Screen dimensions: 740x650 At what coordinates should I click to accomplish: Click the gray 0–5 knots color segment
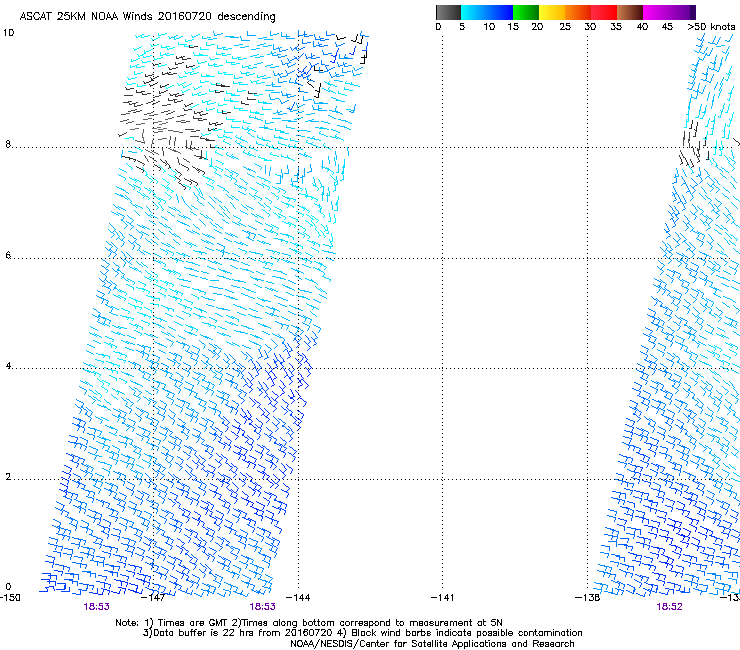point(448,12)
